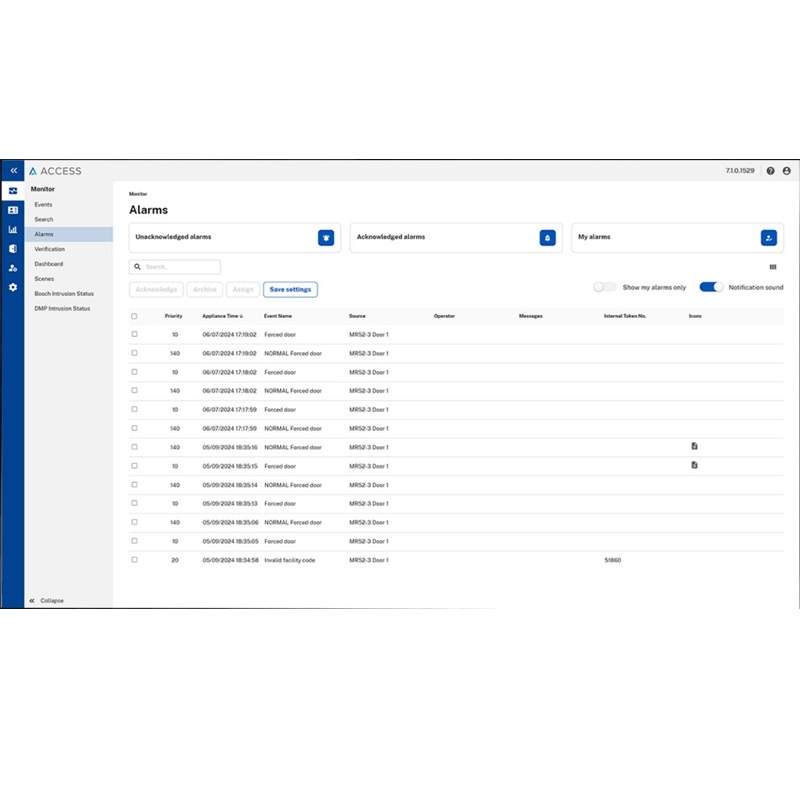
Task: Click the Acknowledged alarms bell icon
Action: click(x=547, y=237)
